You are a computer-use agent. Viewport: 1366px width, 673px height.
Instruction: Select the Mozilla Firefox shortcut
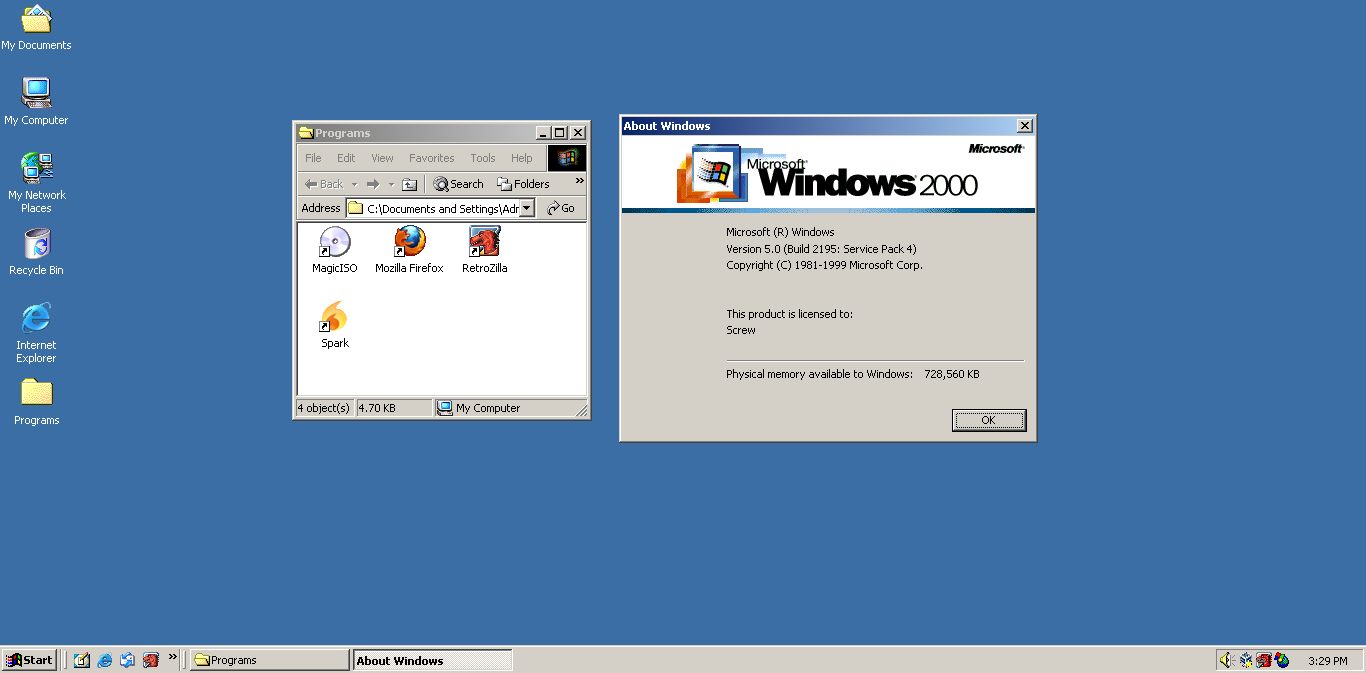coord(409,250)
